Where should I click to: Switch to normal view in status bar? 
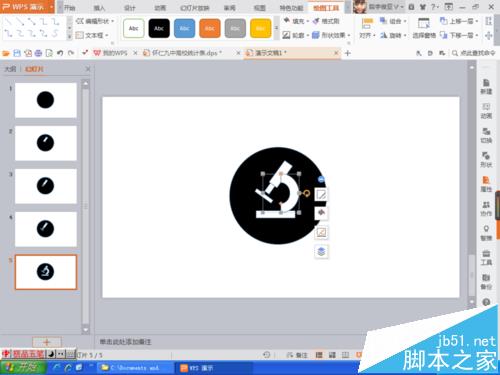tap(319, 355)
